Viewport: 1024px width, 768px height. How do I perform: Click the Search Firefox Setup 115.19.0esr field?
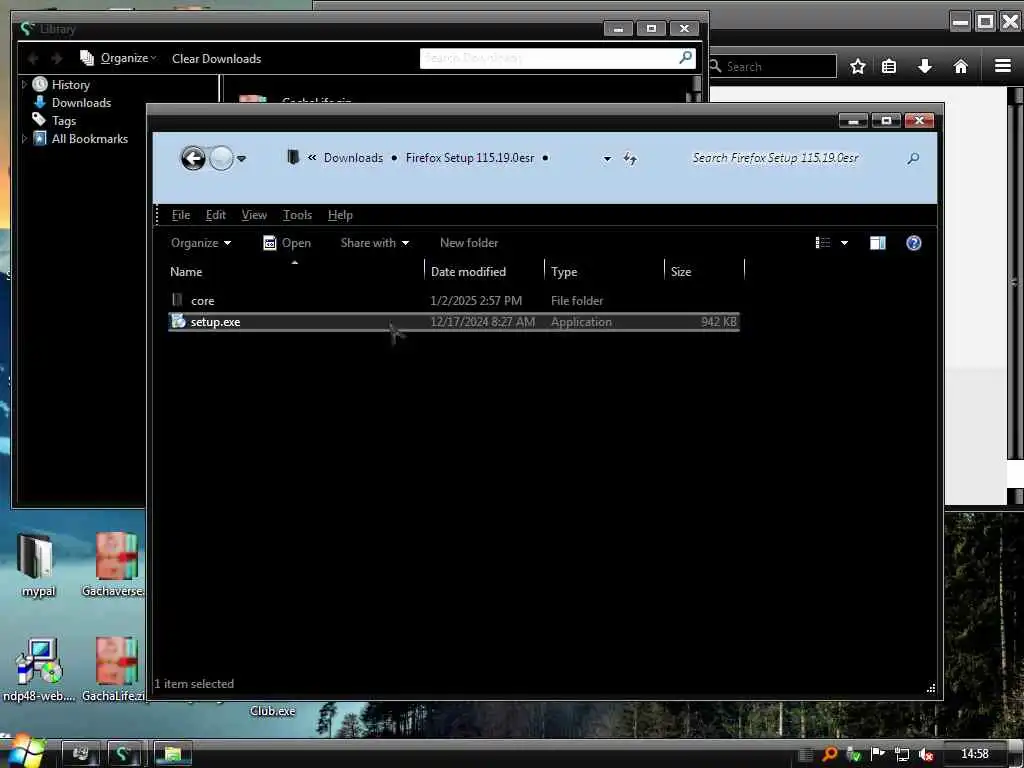pos(775,158)
